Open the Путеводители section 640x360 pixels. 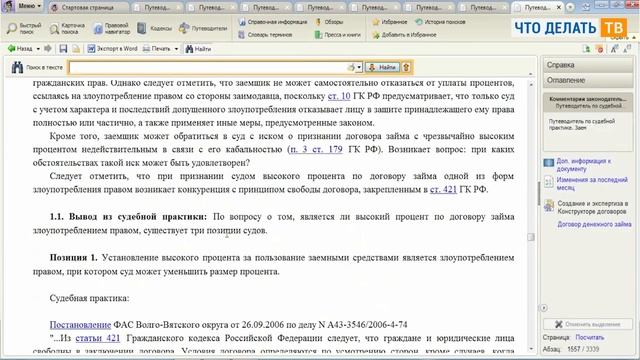click(203, 28)
